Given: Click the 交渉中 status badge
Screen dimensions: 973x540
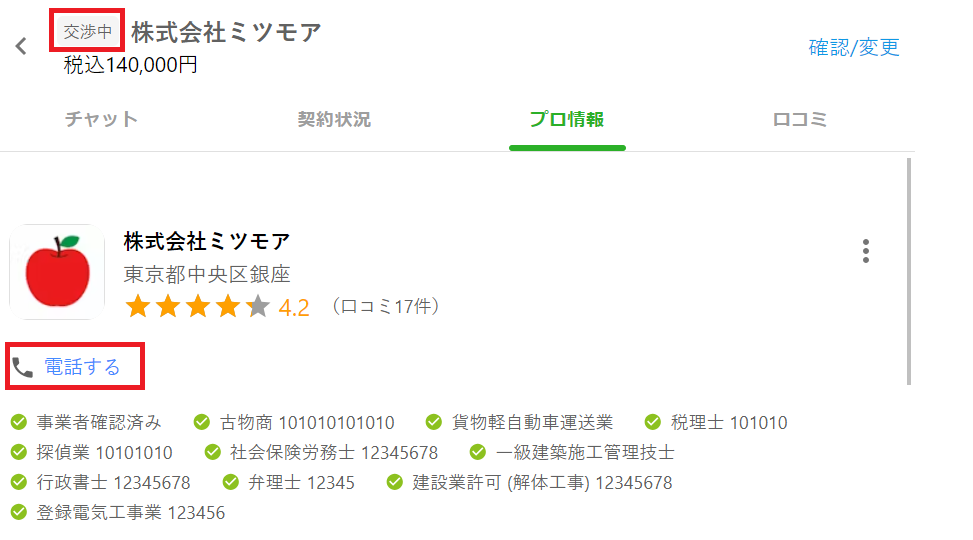Looking at the screenshot, I should point(87,31).
